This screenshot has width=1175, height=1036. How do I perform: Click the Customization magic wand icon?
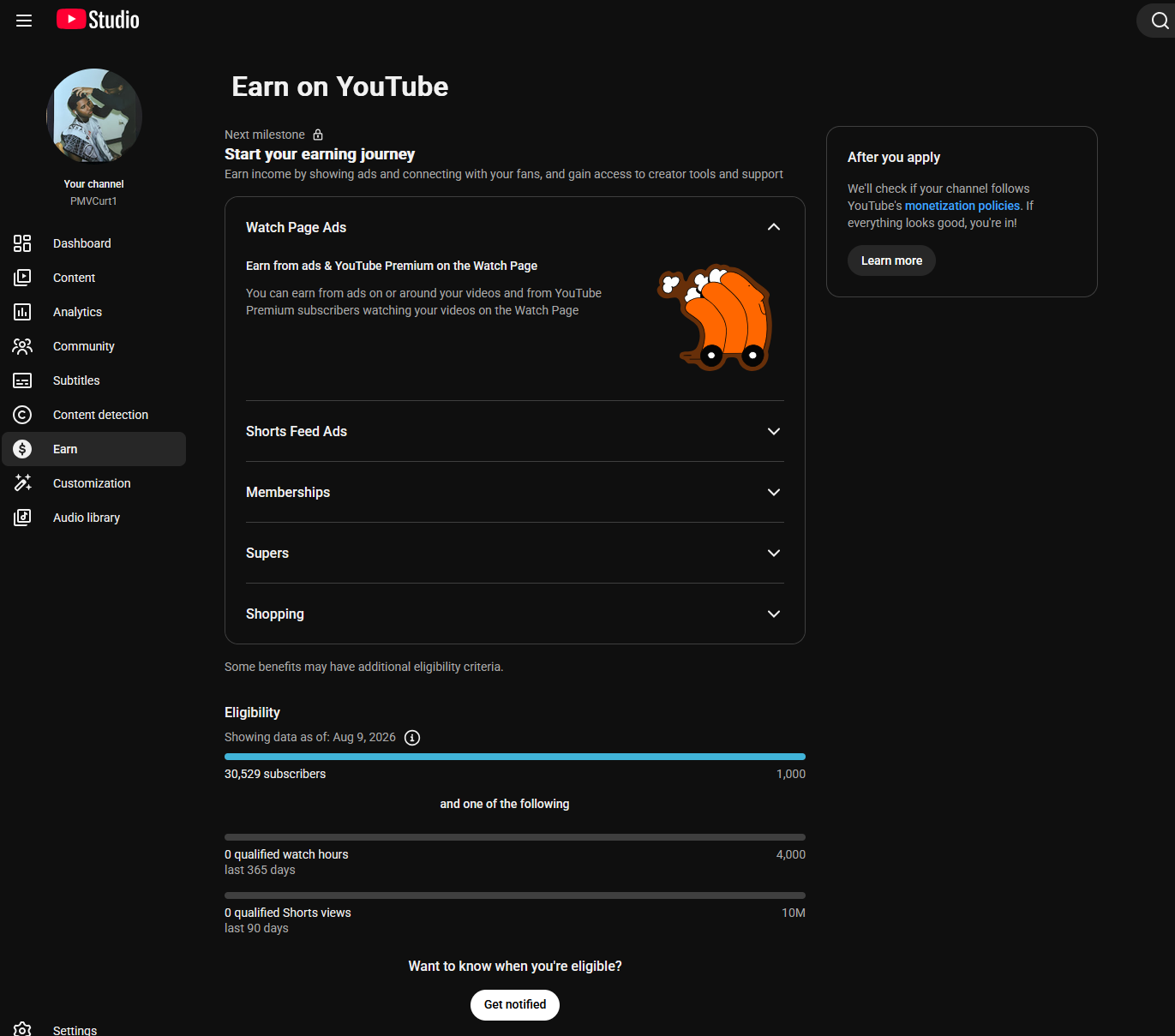(22, 483)
